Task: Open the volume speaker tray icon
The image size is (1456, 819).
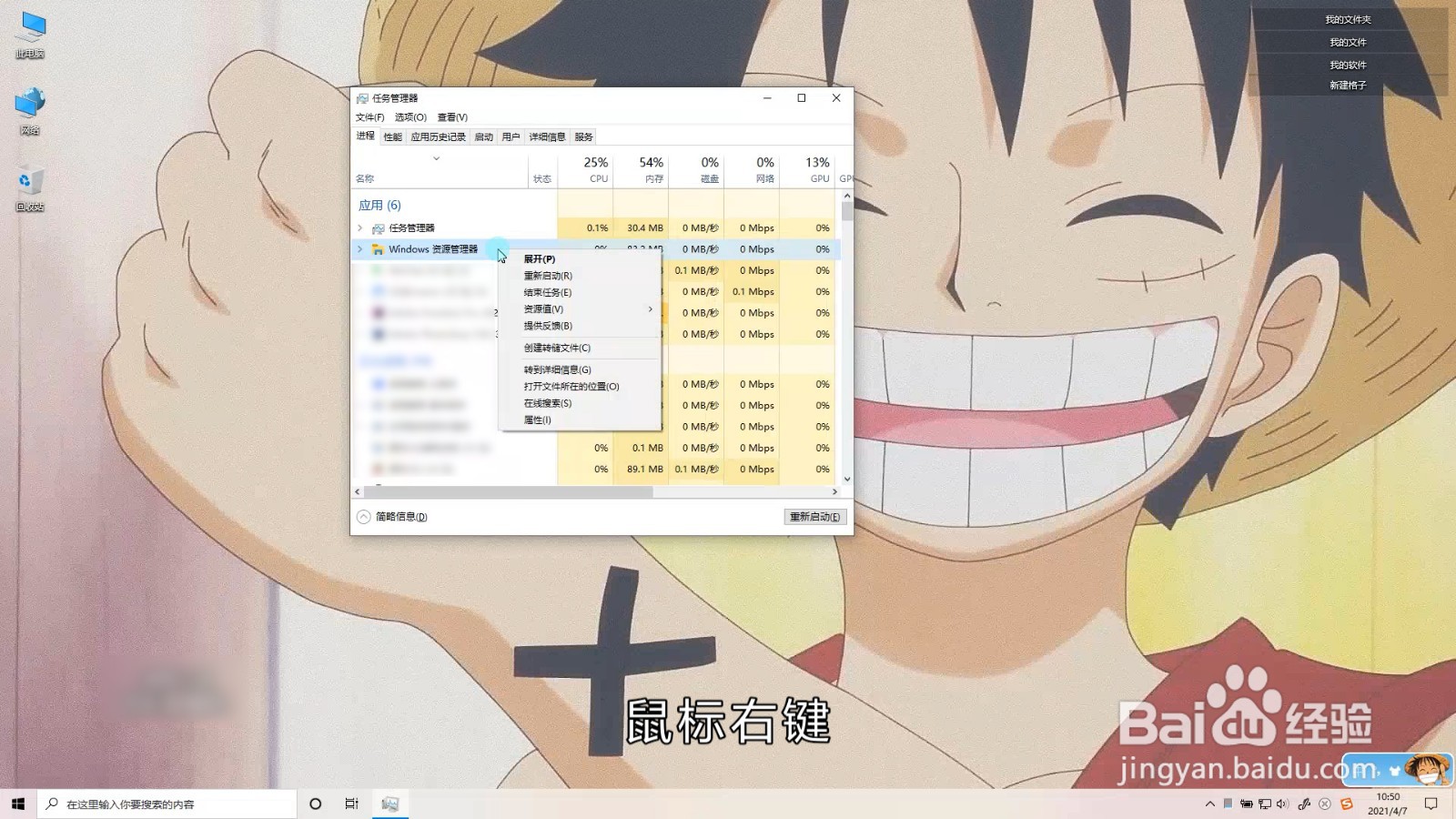Action: click(x=1282, y=804)
